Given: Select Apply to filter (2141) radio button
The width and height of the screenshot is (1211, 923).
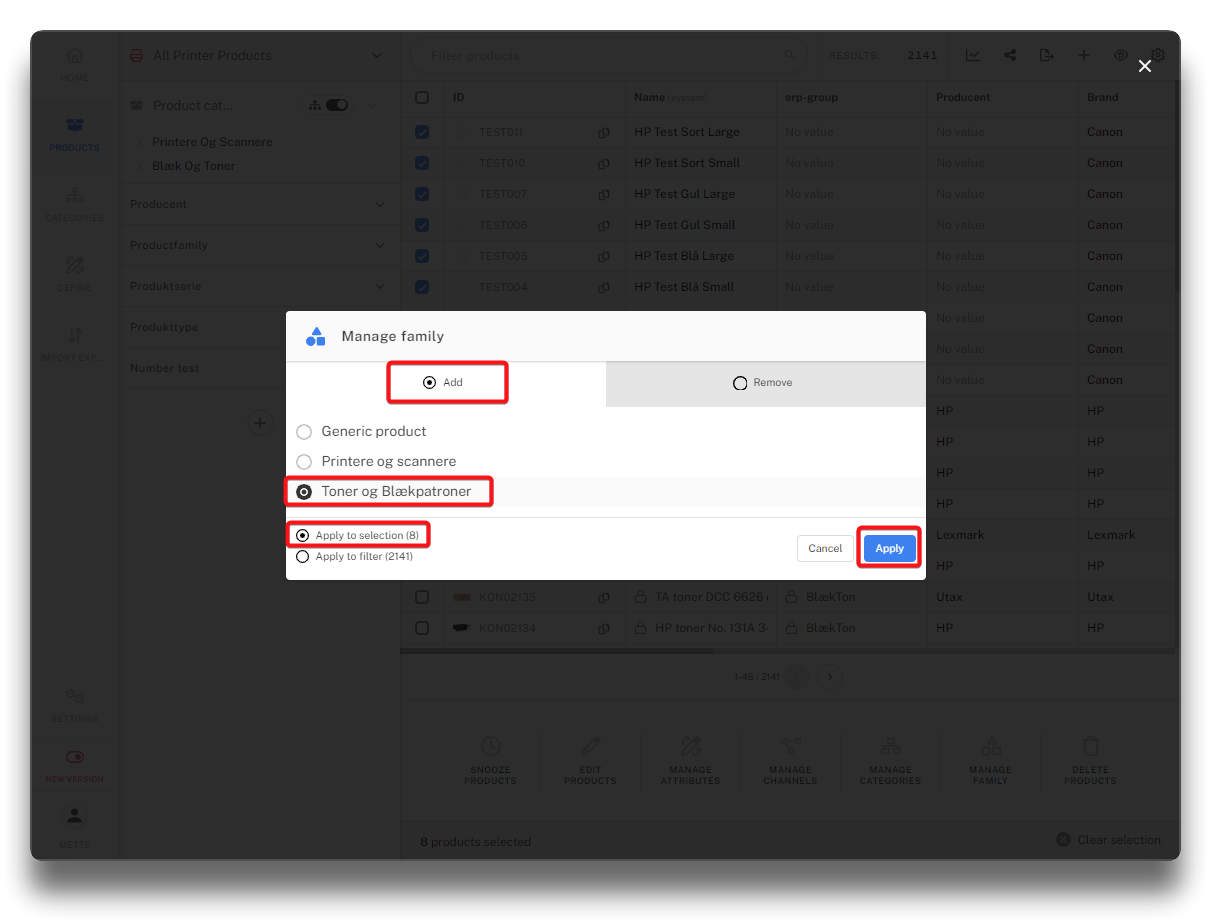Looking at the screenshot, I should [303, 557].
